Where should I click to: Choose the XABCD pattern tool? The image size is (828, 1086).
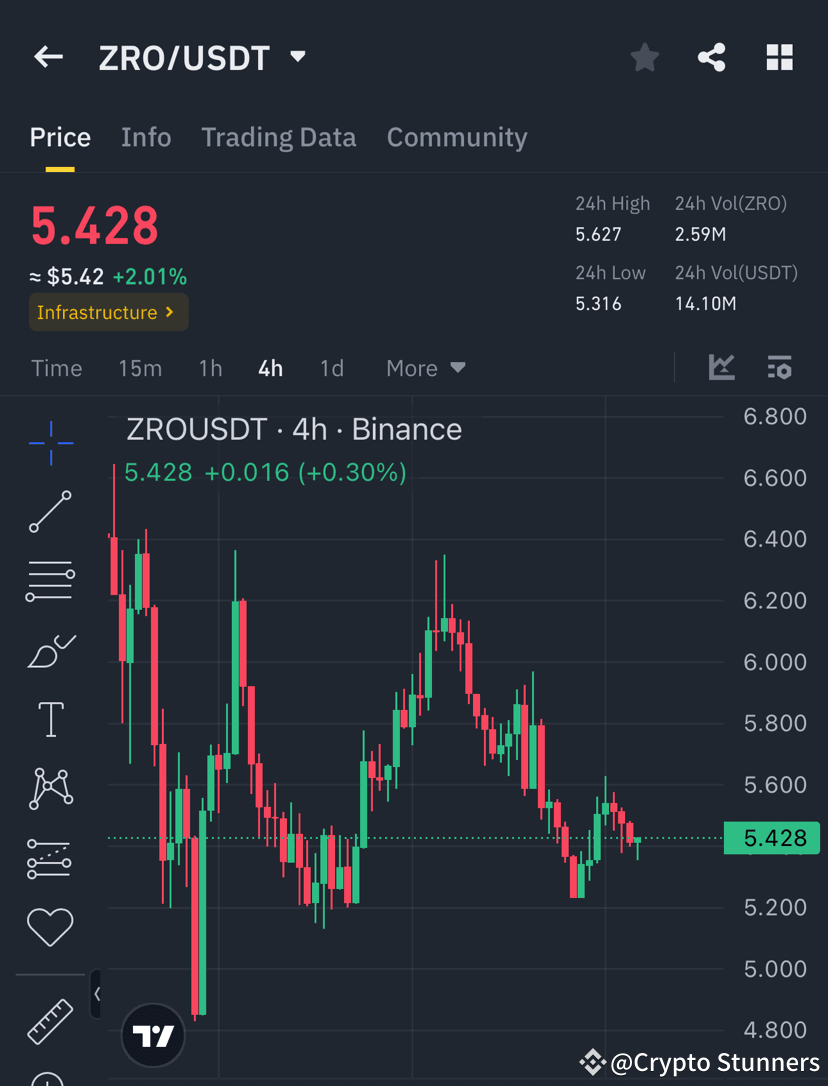coord(50,788)
